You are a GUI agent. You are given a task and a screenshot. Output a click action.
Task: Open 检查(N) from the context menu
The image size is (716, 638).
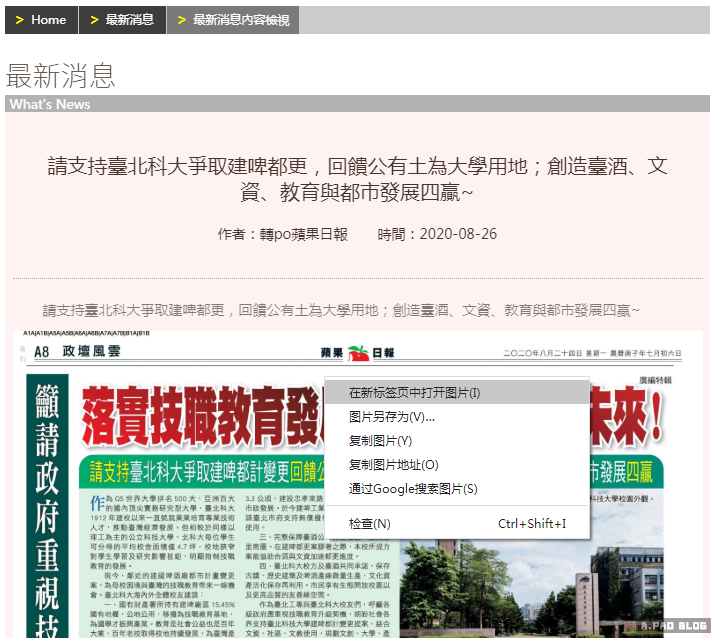coord(369,524)
